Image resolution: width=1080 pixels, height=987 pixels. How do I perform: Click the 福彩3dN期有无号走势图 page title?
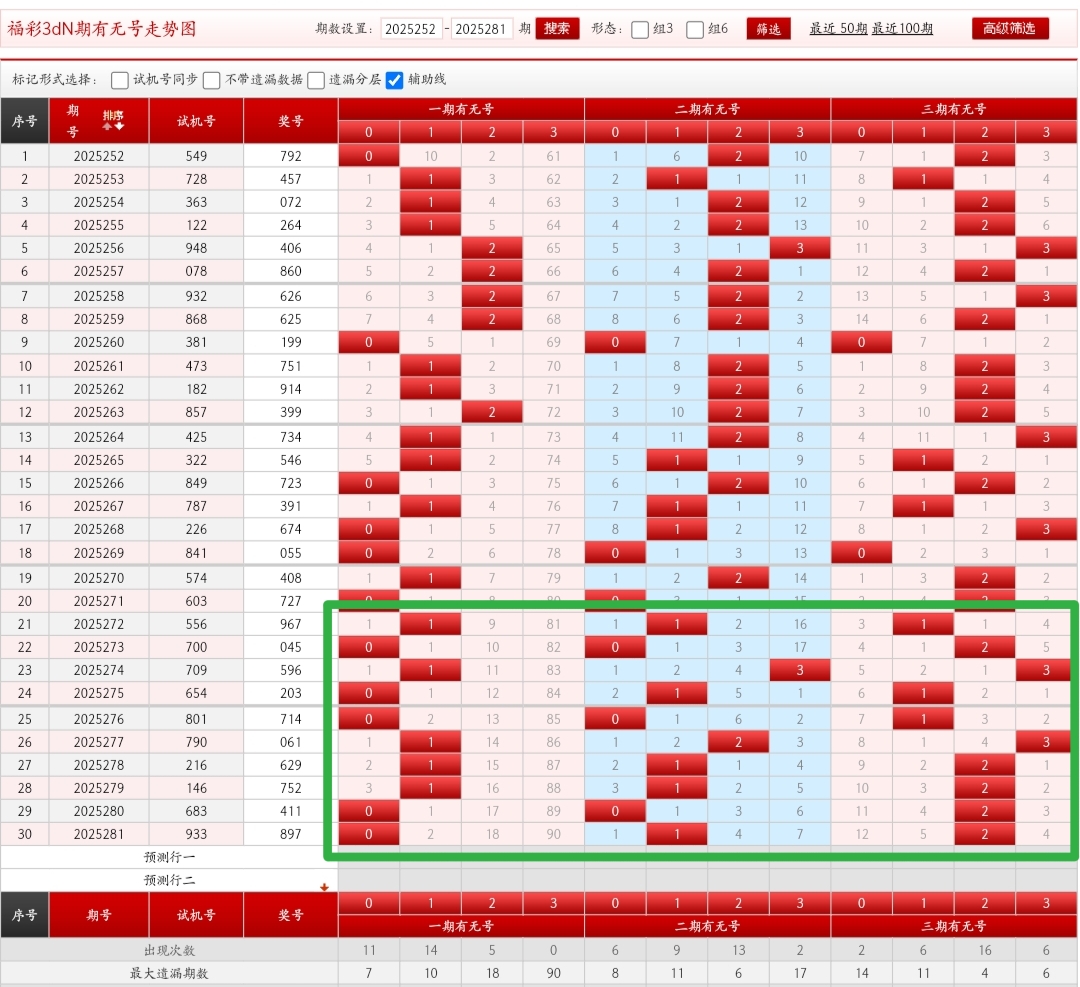pos(102,29)
